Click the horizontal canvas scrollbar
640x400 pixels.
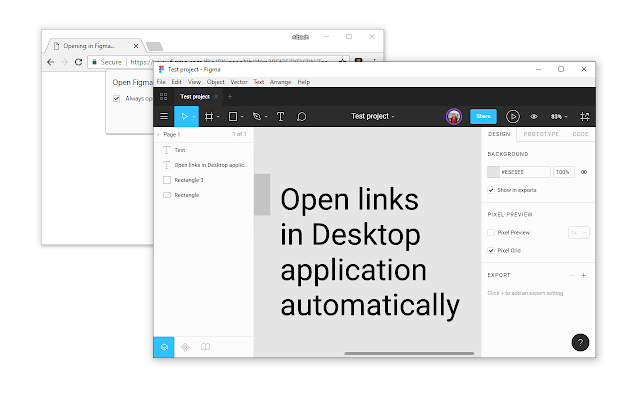409,353
